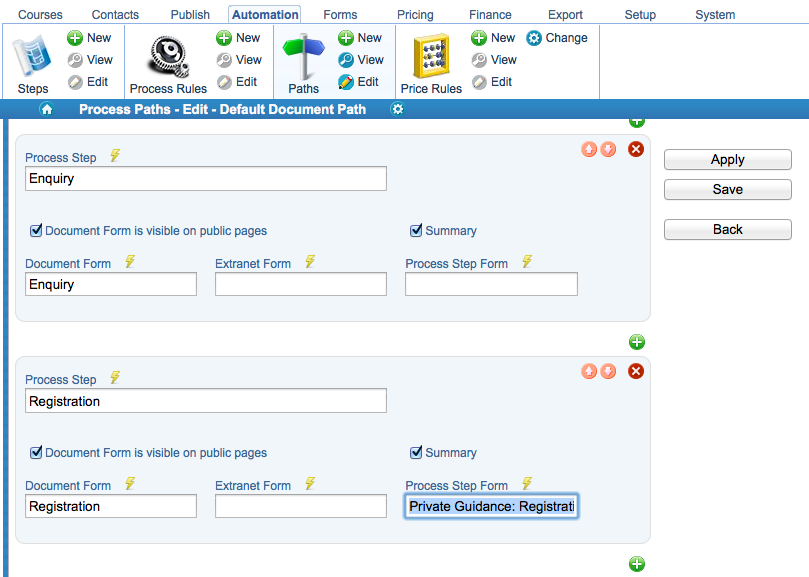The image size is (809, 577).
Task: Toggle Summary checkbox for Enquiry step
Action: click(416, 230)
